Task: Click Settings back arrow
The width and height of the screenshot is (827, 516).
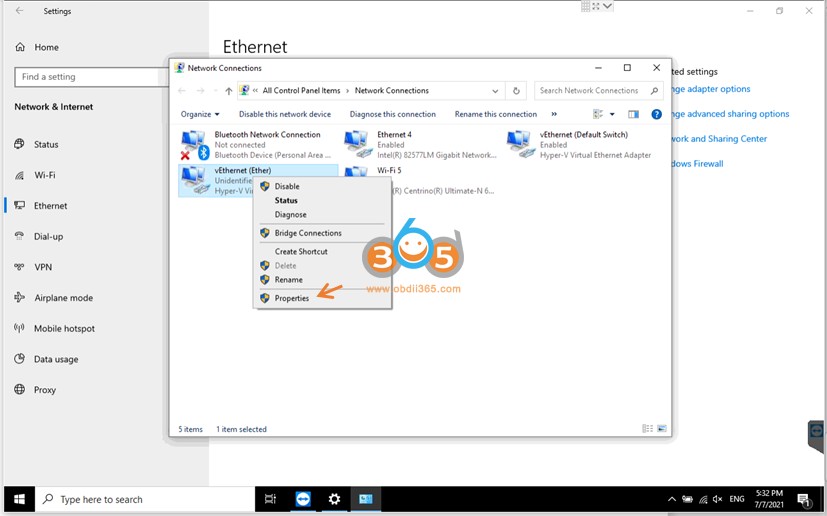Action: tap(20, 11)
